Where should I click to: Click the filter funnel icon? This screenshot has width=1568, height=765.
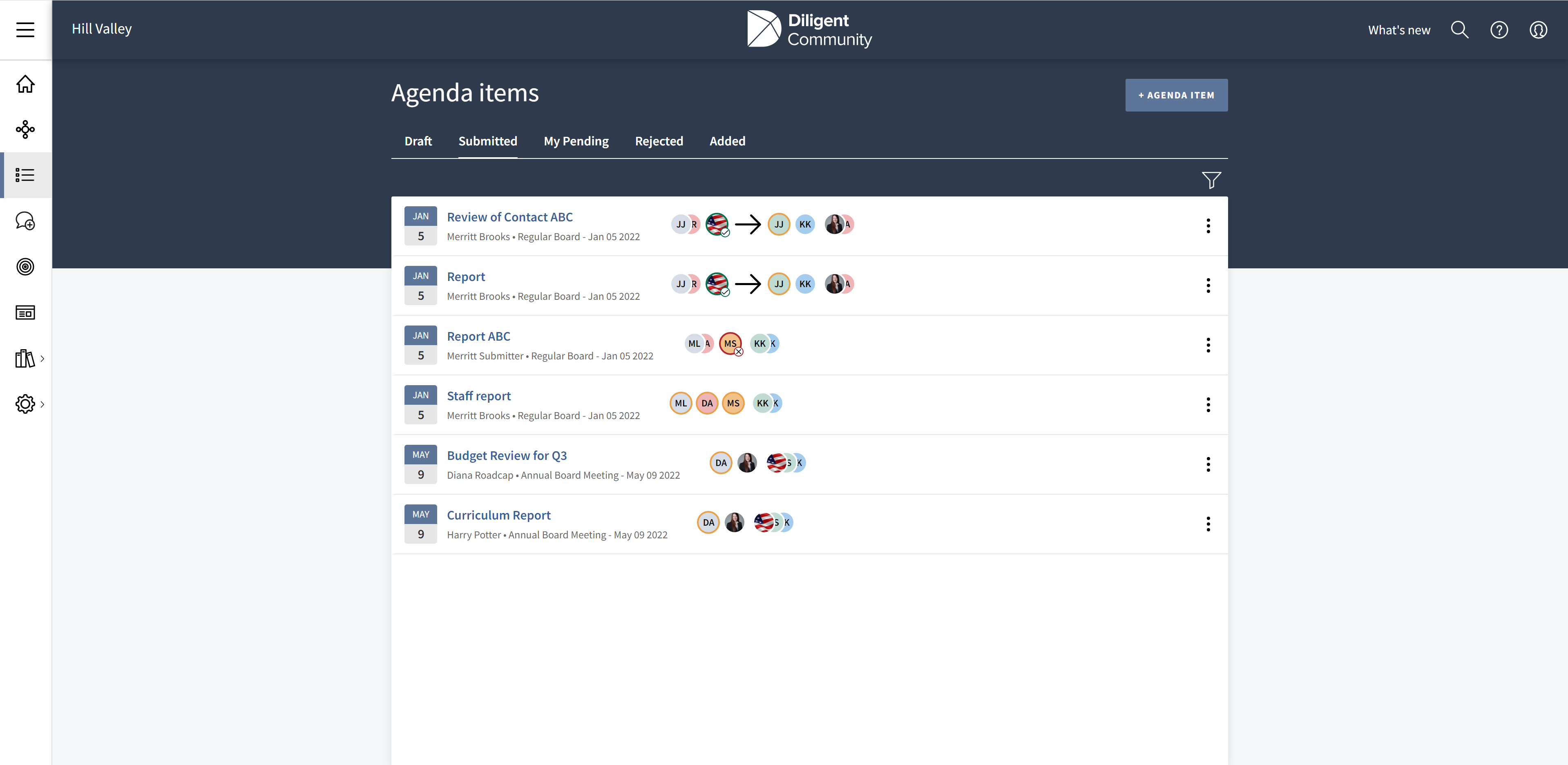tap(1211, 180)
